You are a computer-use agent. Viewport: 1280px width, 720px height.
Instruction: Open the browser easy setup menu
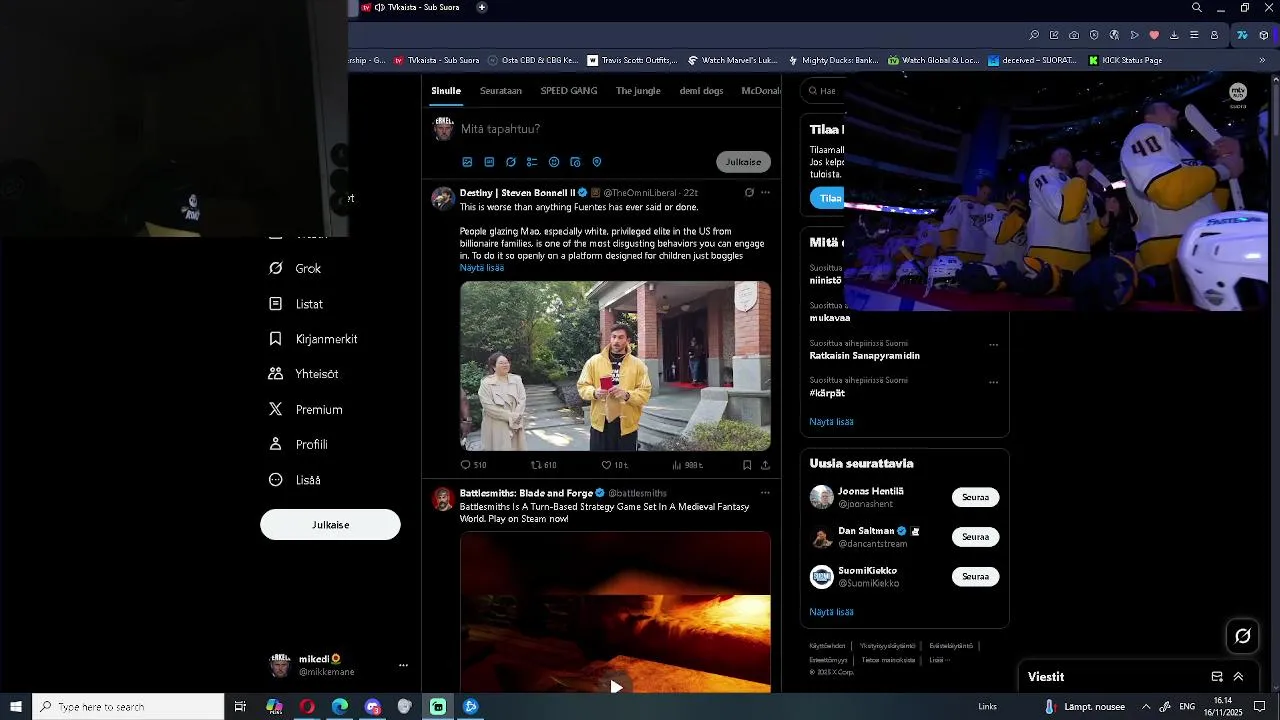click(1194, 35)
